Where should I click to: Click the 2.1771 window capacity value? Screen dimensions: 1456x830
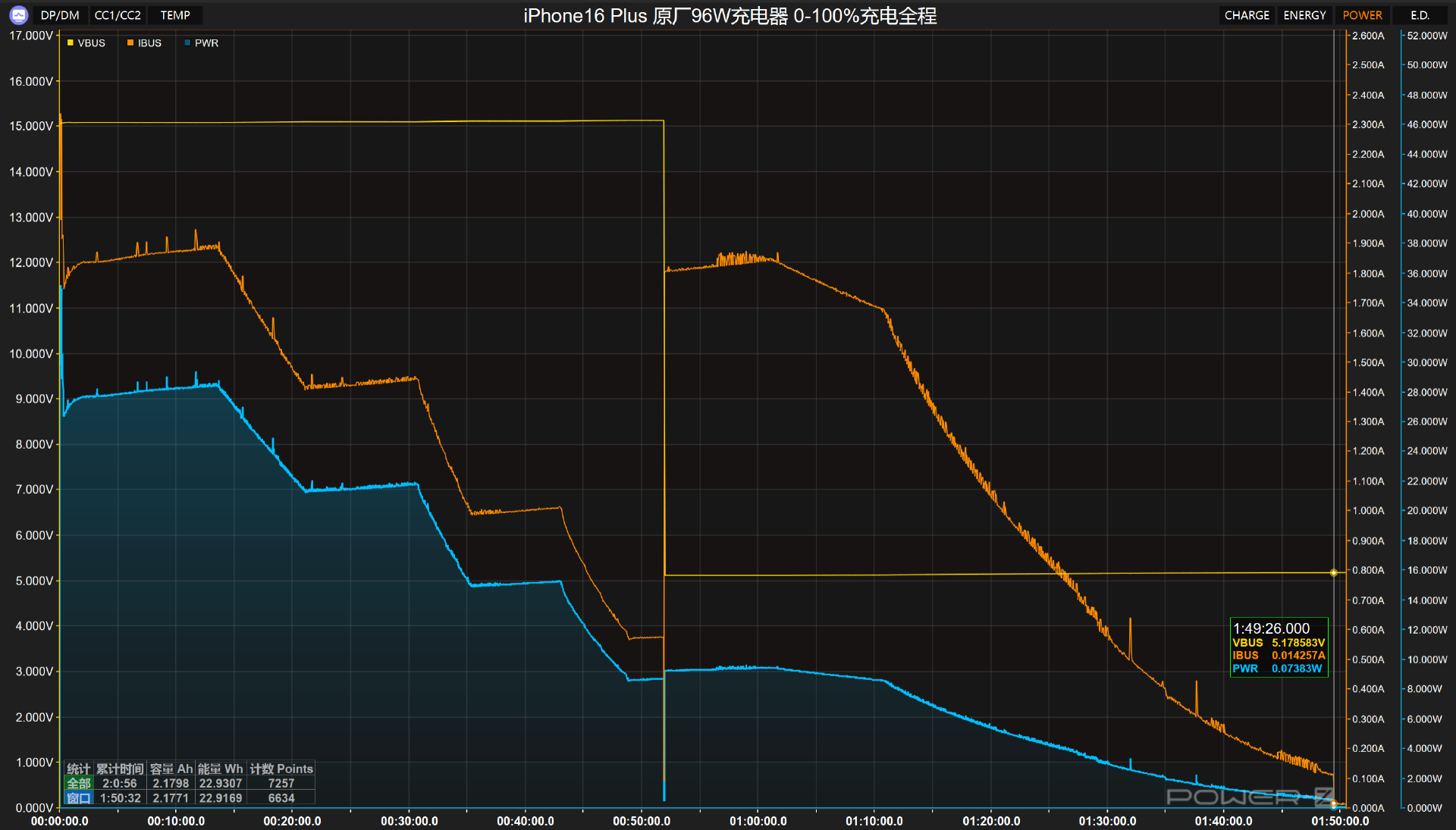click(x=171, y=798)
